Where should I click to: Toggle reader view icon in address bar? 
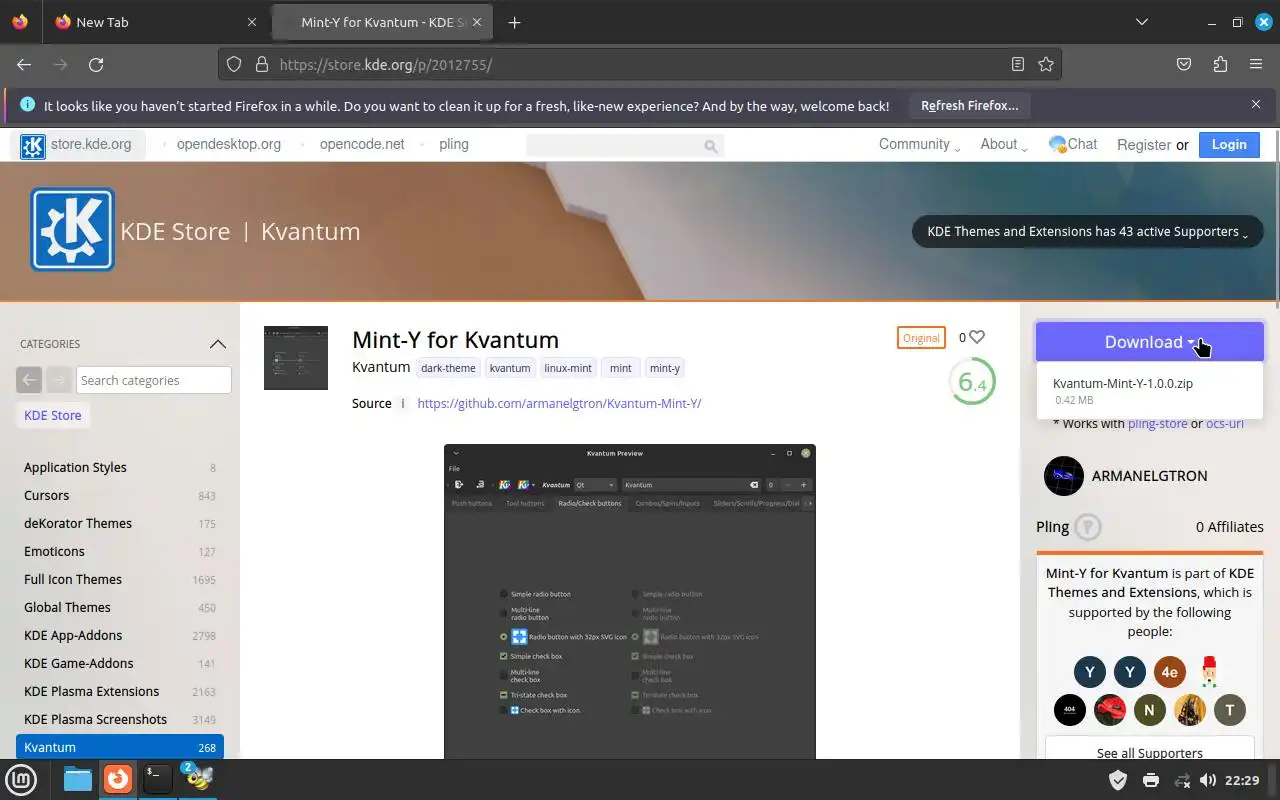point(1018,64)
